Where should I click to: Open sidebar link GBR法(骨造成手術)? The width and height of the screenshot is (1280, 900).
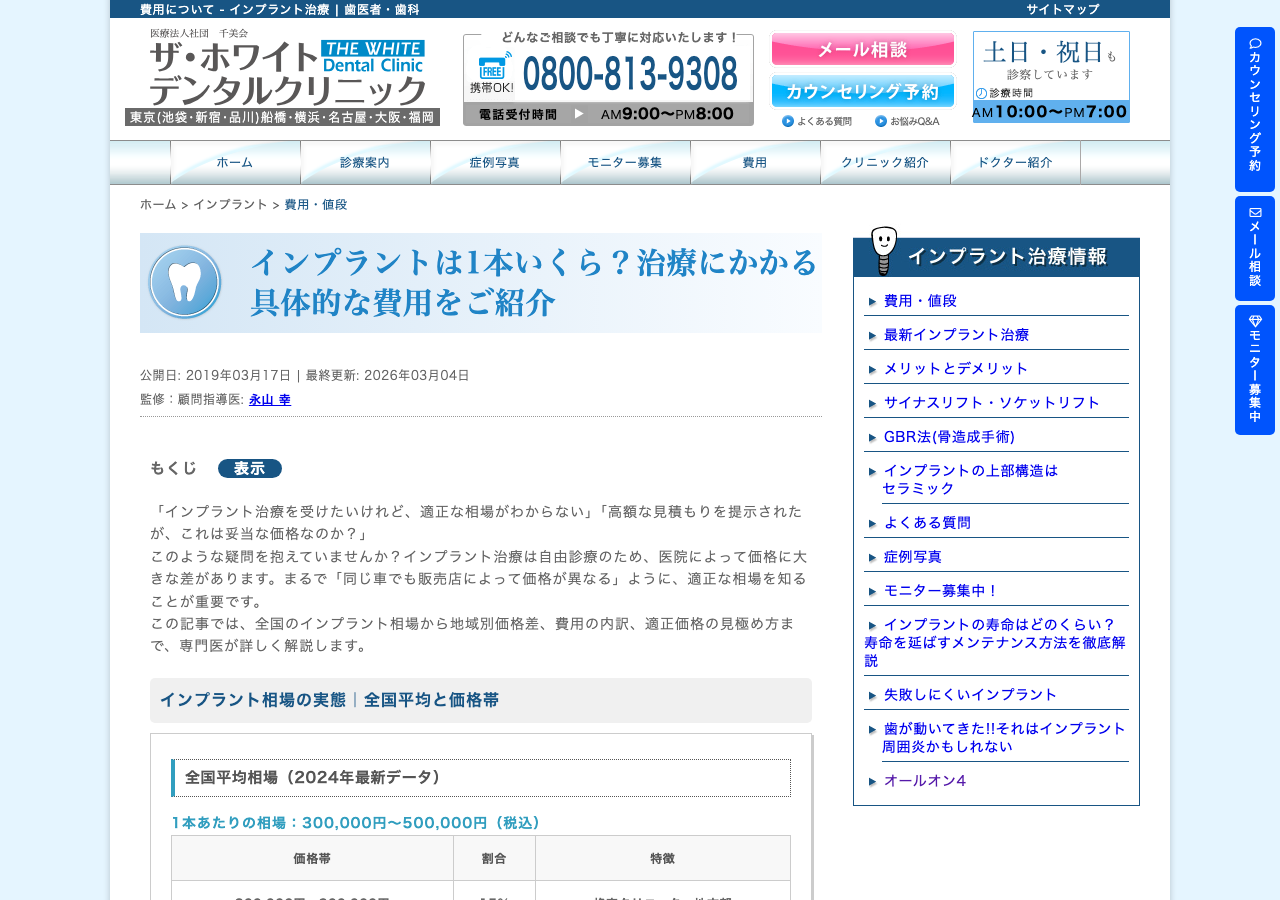tap(949, 436)
